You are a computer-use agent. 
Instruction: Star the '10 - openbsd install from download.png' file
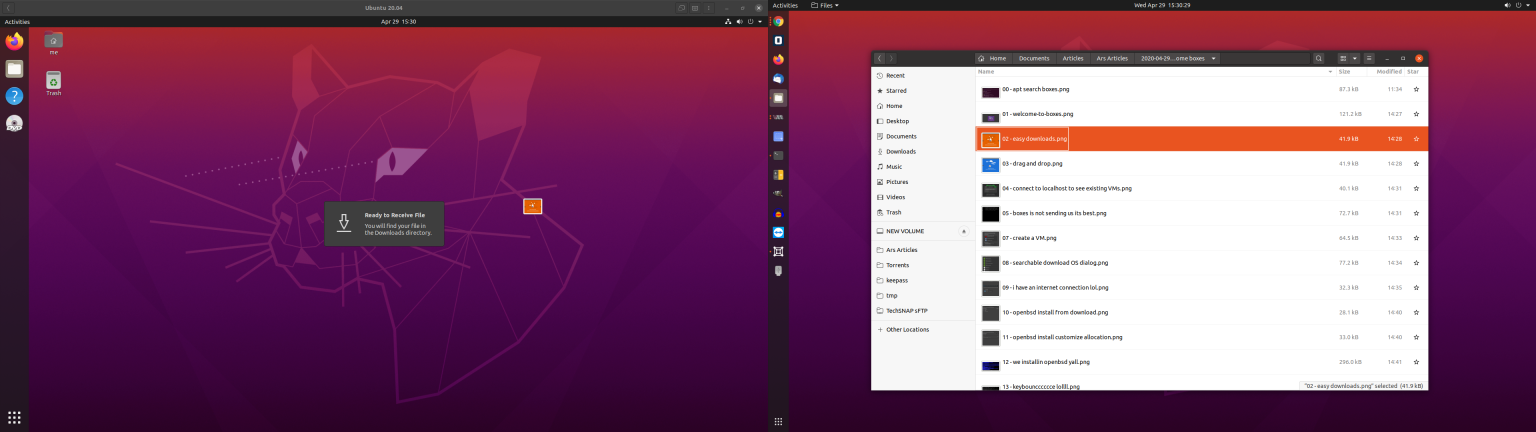(1416, 312)
